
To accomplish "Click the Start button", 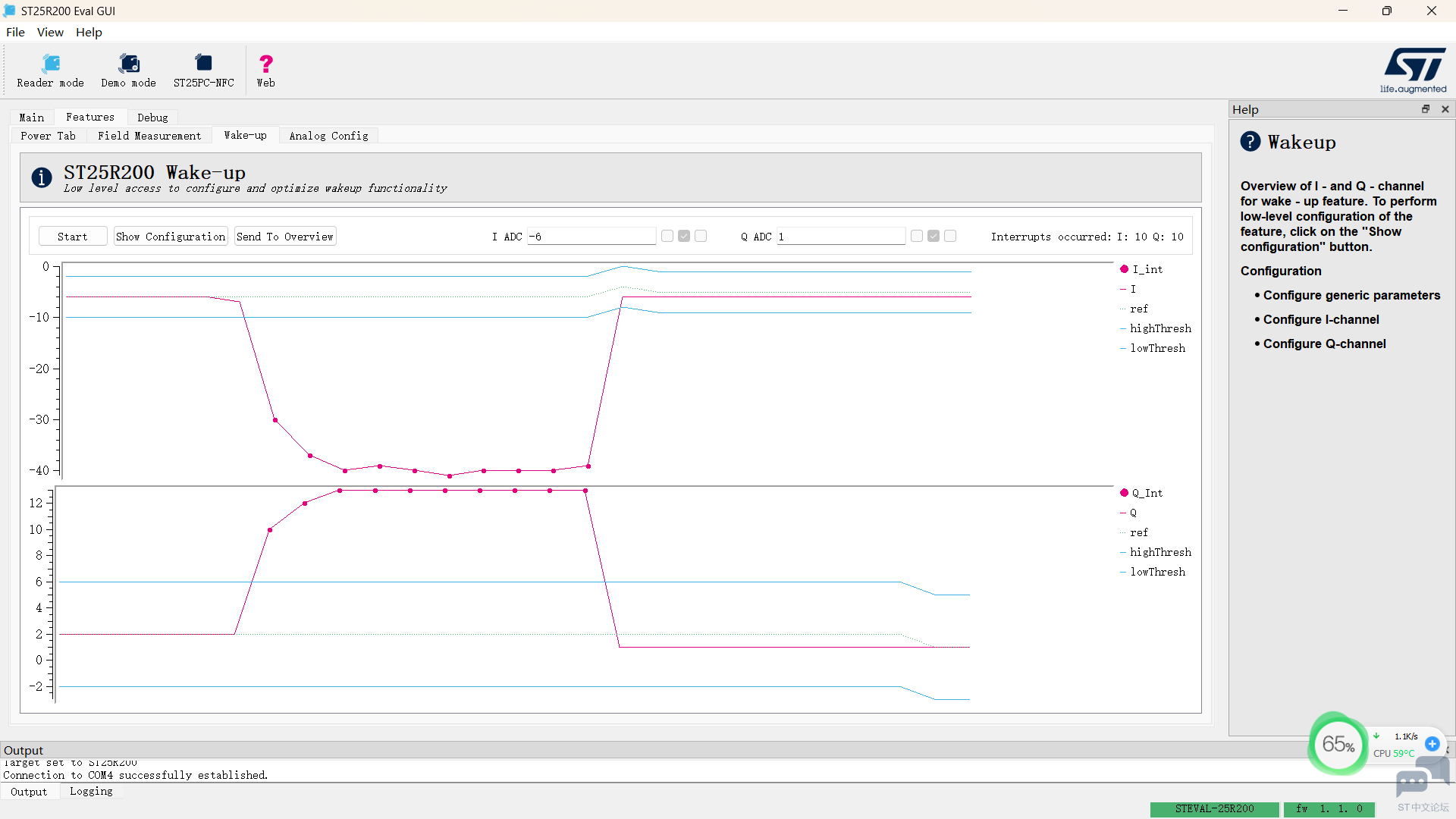I will (x=73, y=237).
